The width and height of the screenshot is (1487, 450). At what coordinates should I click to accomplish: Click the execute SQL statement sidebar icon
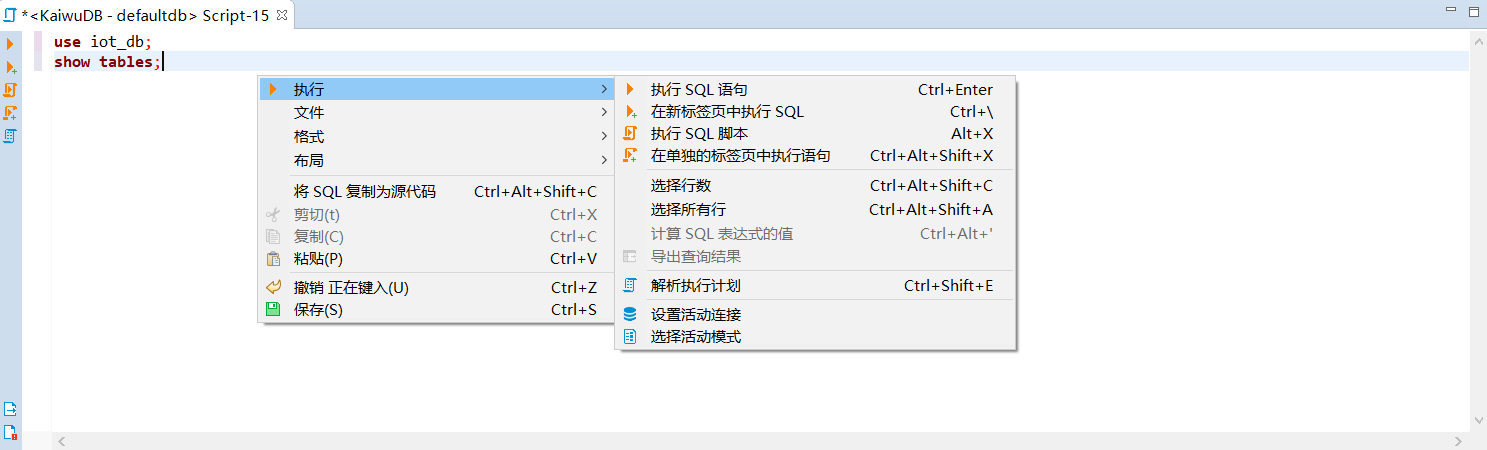coord(10,44)
